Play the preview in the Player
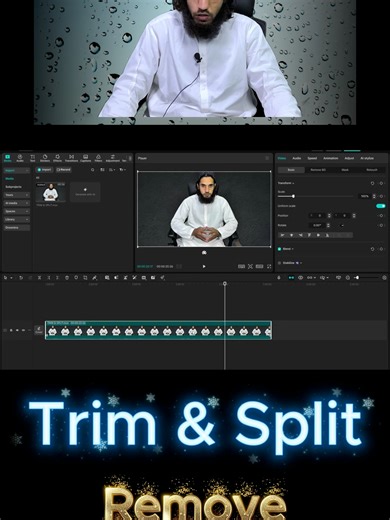 (x=204, y=266)
